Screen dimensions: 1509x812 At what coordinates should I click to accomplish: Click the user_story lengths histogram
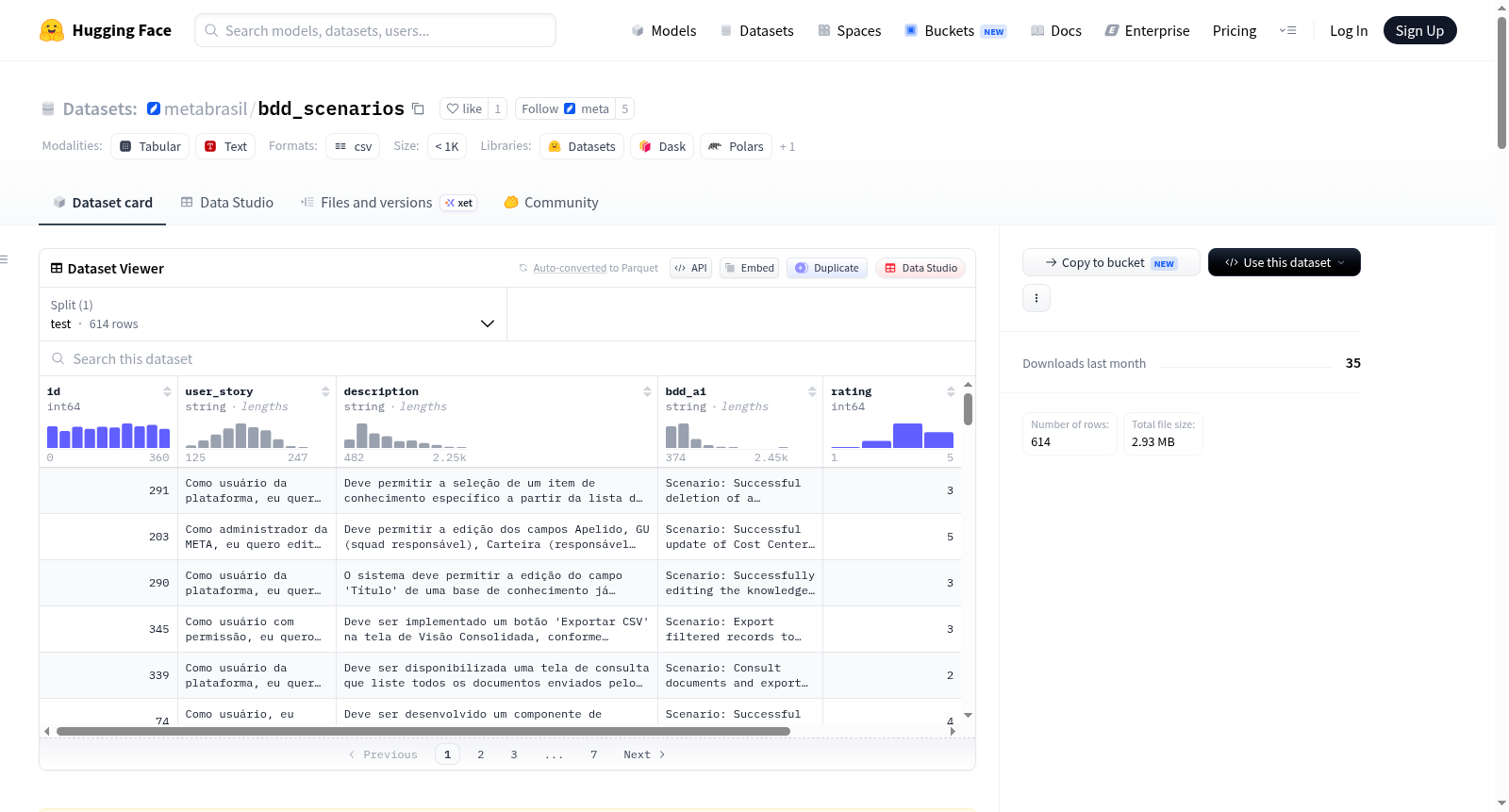click(247, 436)
